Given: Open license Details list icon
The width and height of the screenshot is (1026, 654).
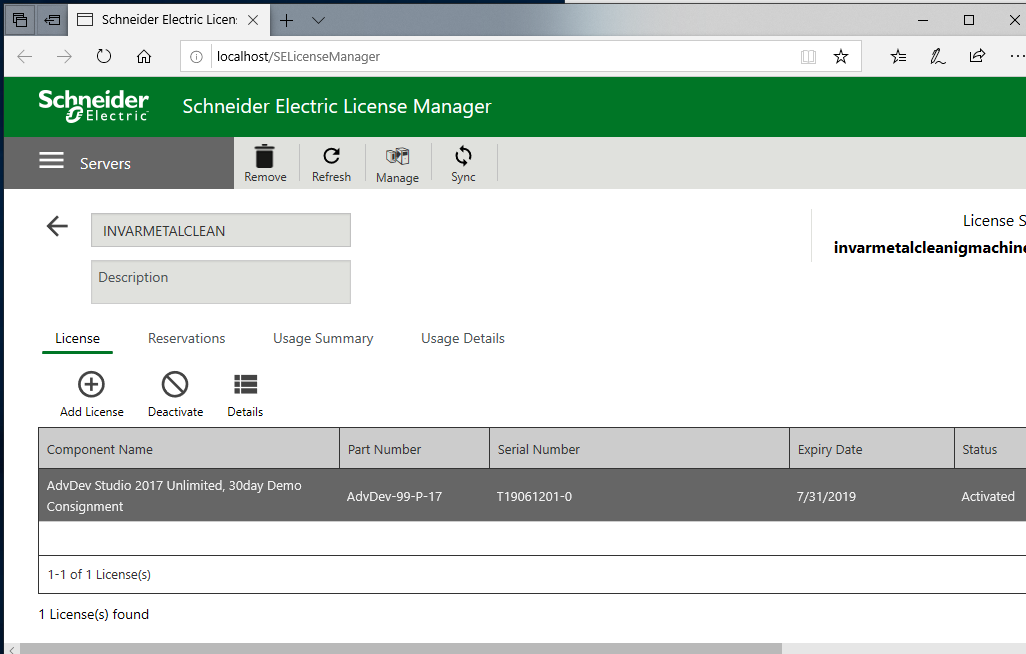Looking at the screenshot, I should [x=245, y=384].
